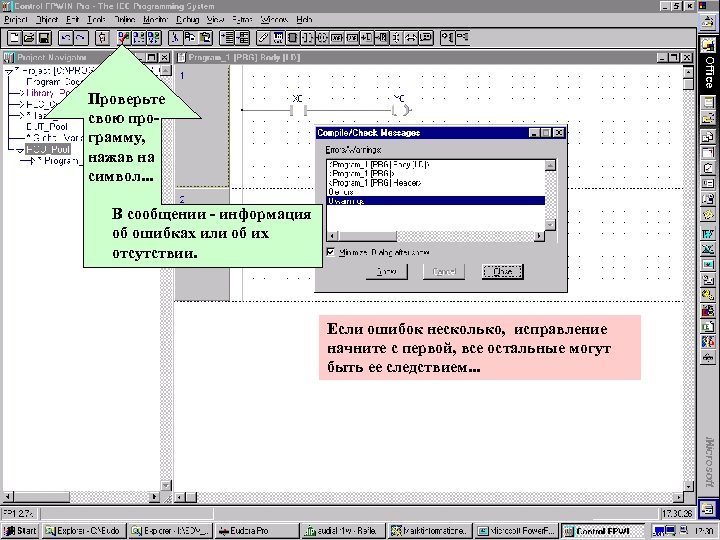This screenshot has width=720, height=540.
Task: Click the Show button in messages dialog
Action: click(x=387, y=271)
